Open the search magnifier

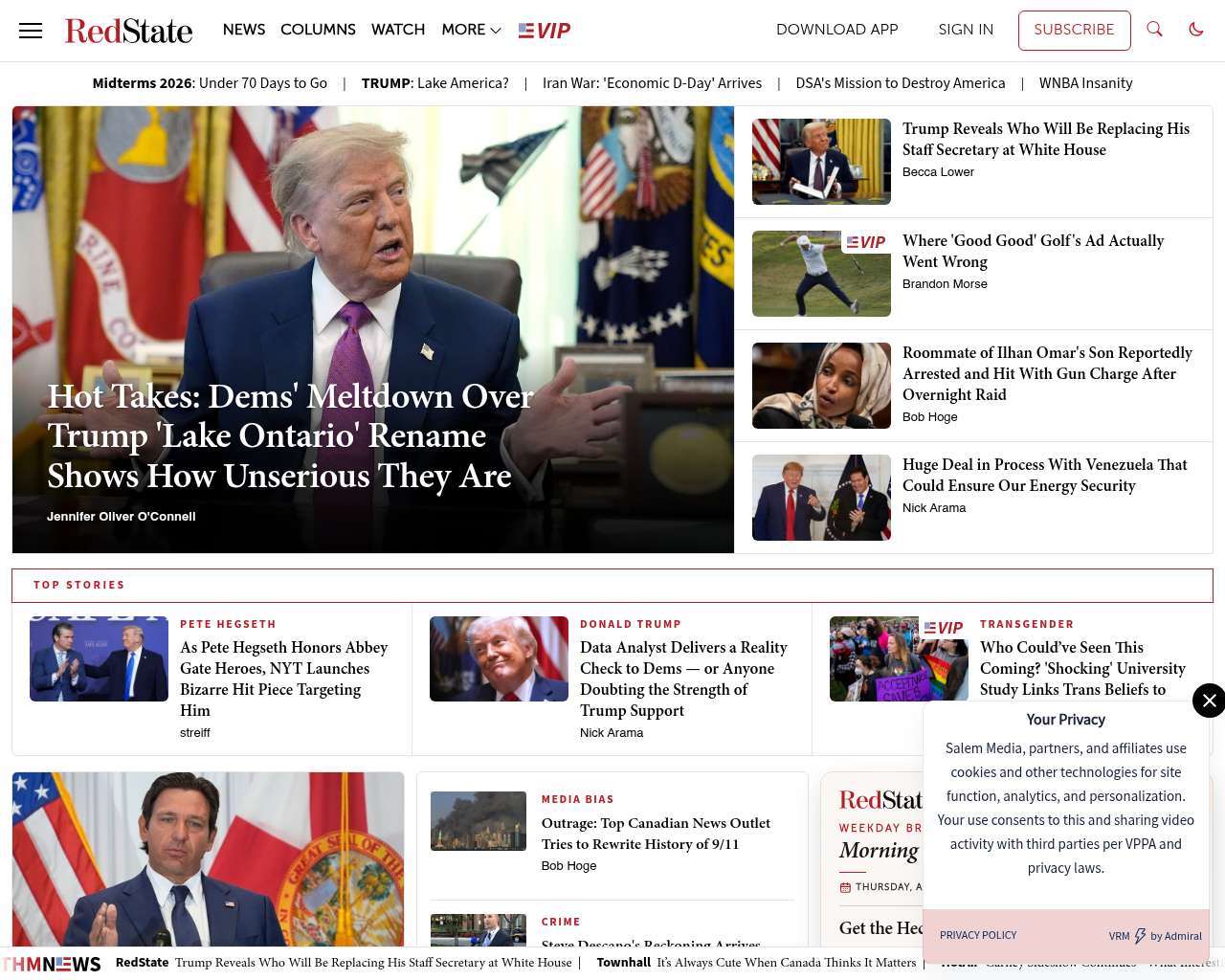1155,30
